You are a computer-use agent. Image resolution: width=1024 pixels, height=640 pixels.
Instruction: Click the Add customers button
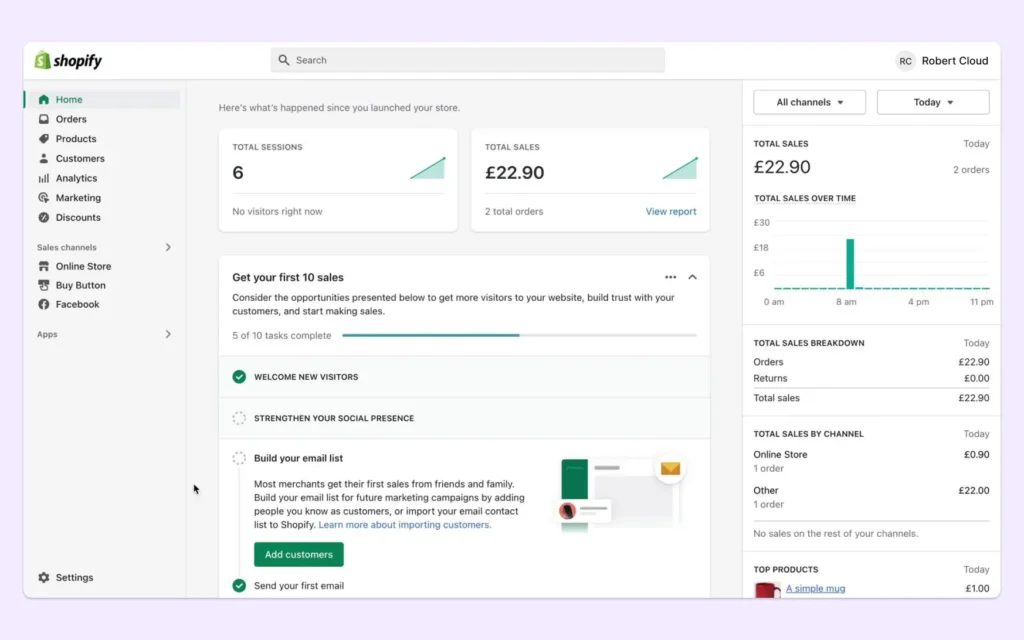click(298, 554)
